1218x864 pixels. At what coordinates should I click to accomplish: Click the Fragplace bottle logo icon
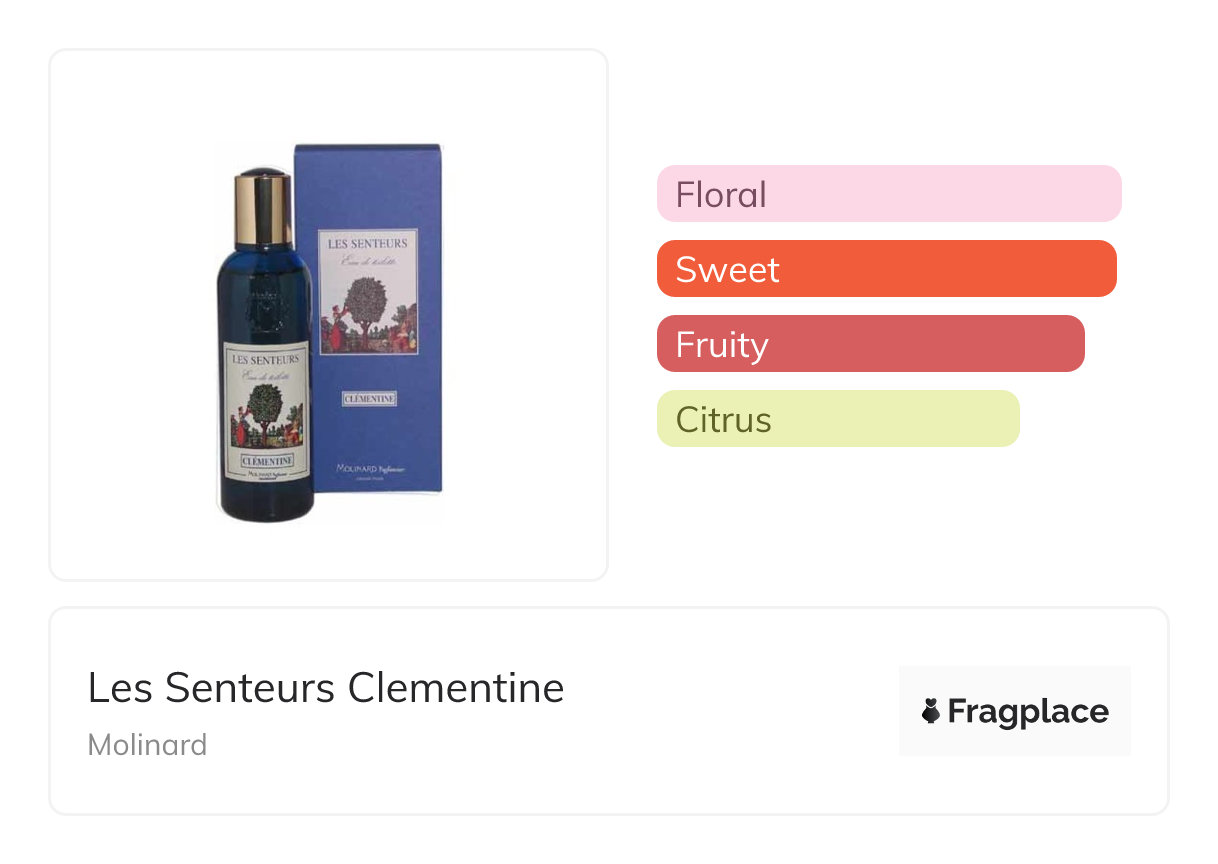pos(930,712)
